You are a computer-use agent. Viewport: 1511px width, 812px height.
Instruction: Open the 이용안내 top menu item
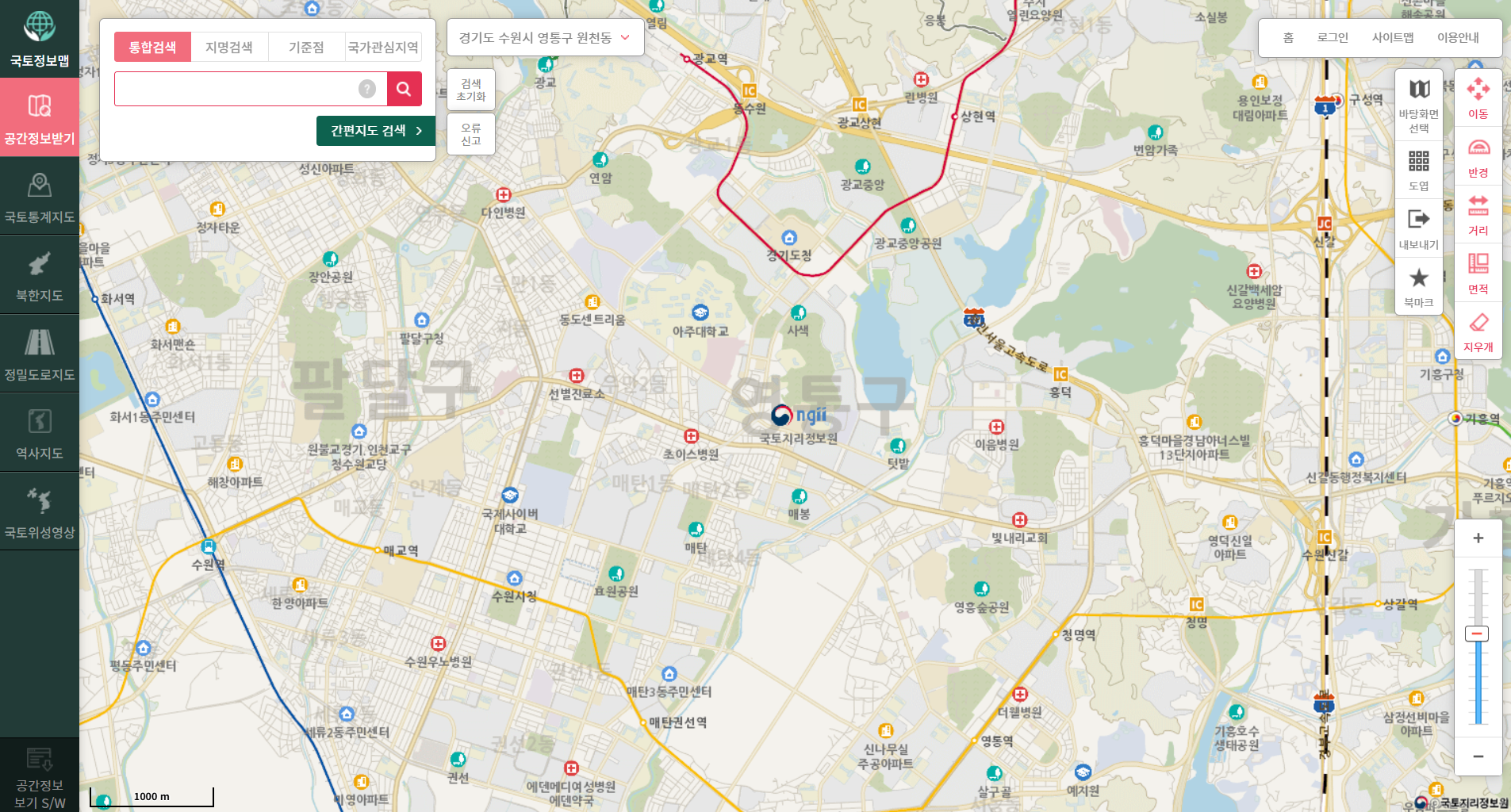1458,37
